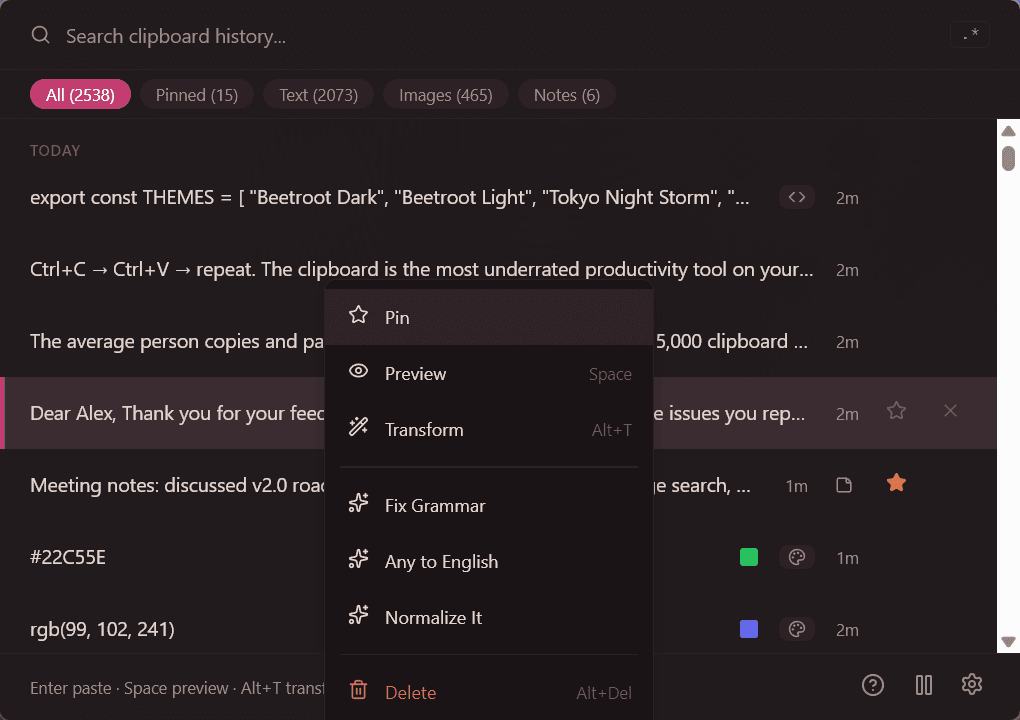Click the pause icon in the bottom bar
1020x720 pixels.
point(923,685)
